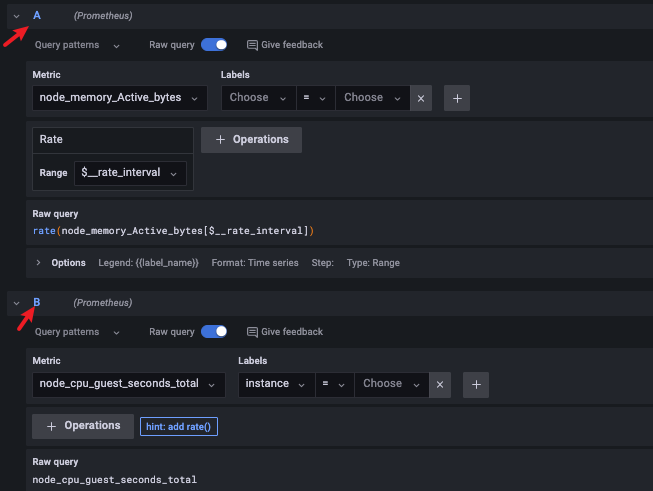Click the feedback comment icon in query B
The width and height of the screenshot is (653, 491).
click(x=252, y=332)
